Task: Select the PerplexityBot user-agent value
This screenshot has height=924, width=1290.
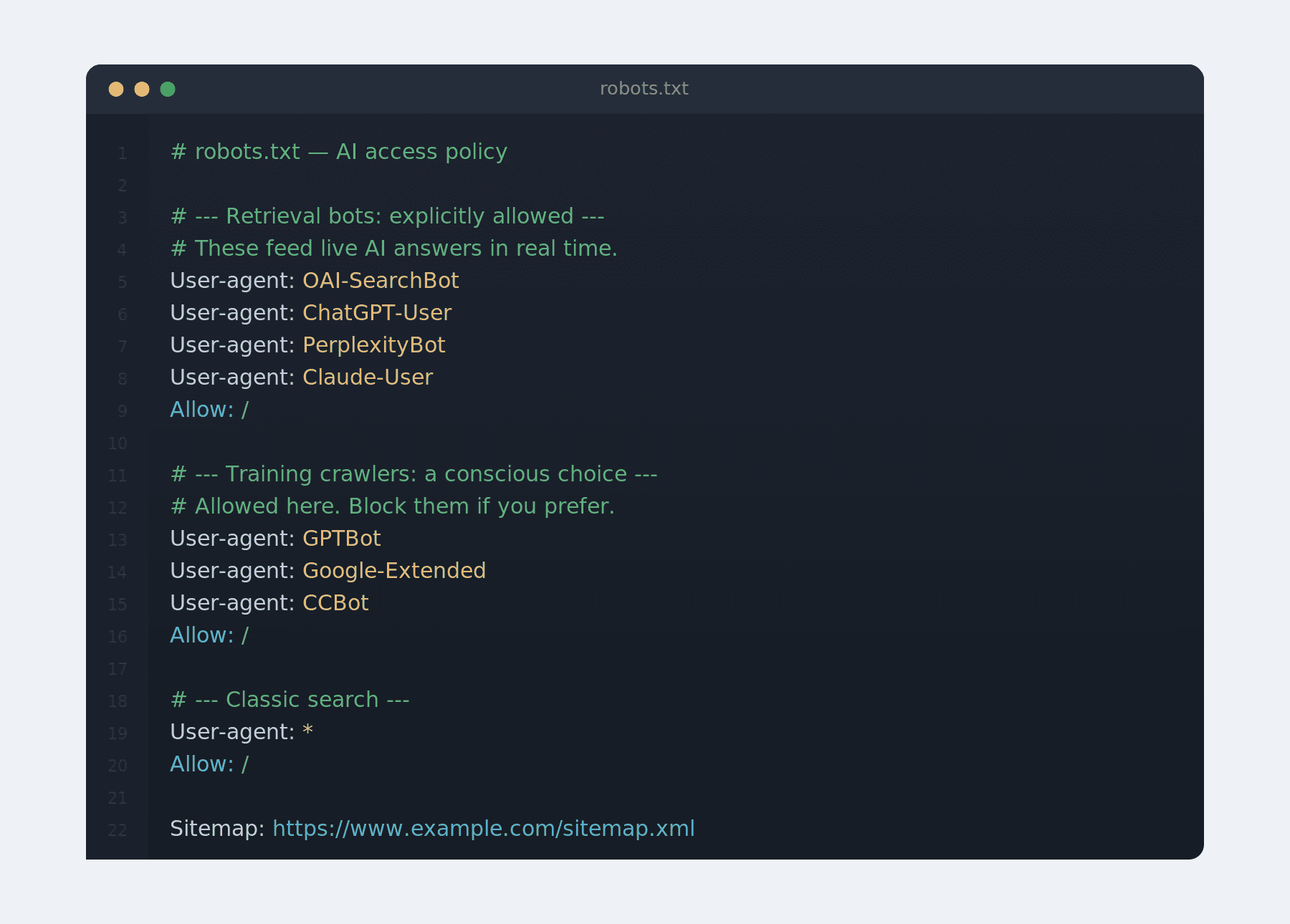Action: pyautogui.click(x=374, y=345)
